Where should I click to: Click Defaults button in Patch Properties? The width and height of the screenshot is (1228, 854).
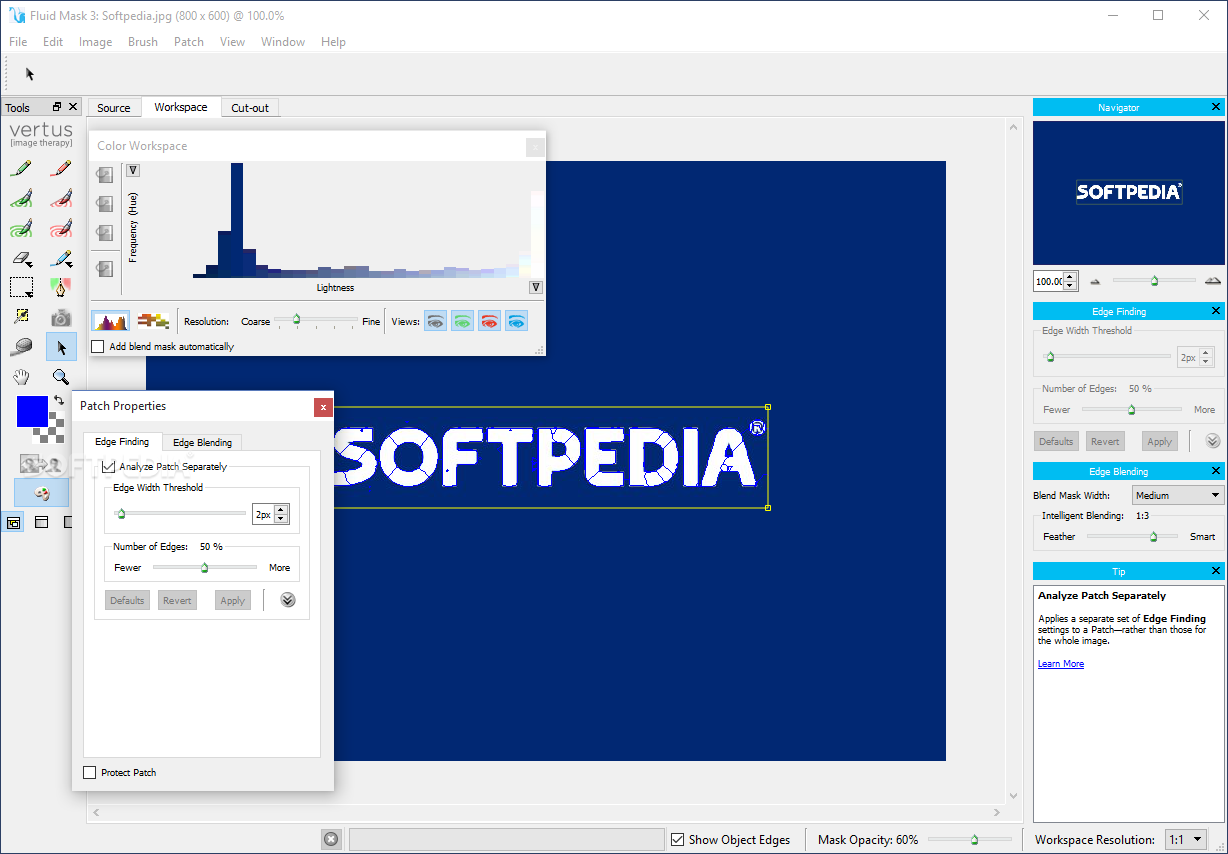(x=127, y=600)
